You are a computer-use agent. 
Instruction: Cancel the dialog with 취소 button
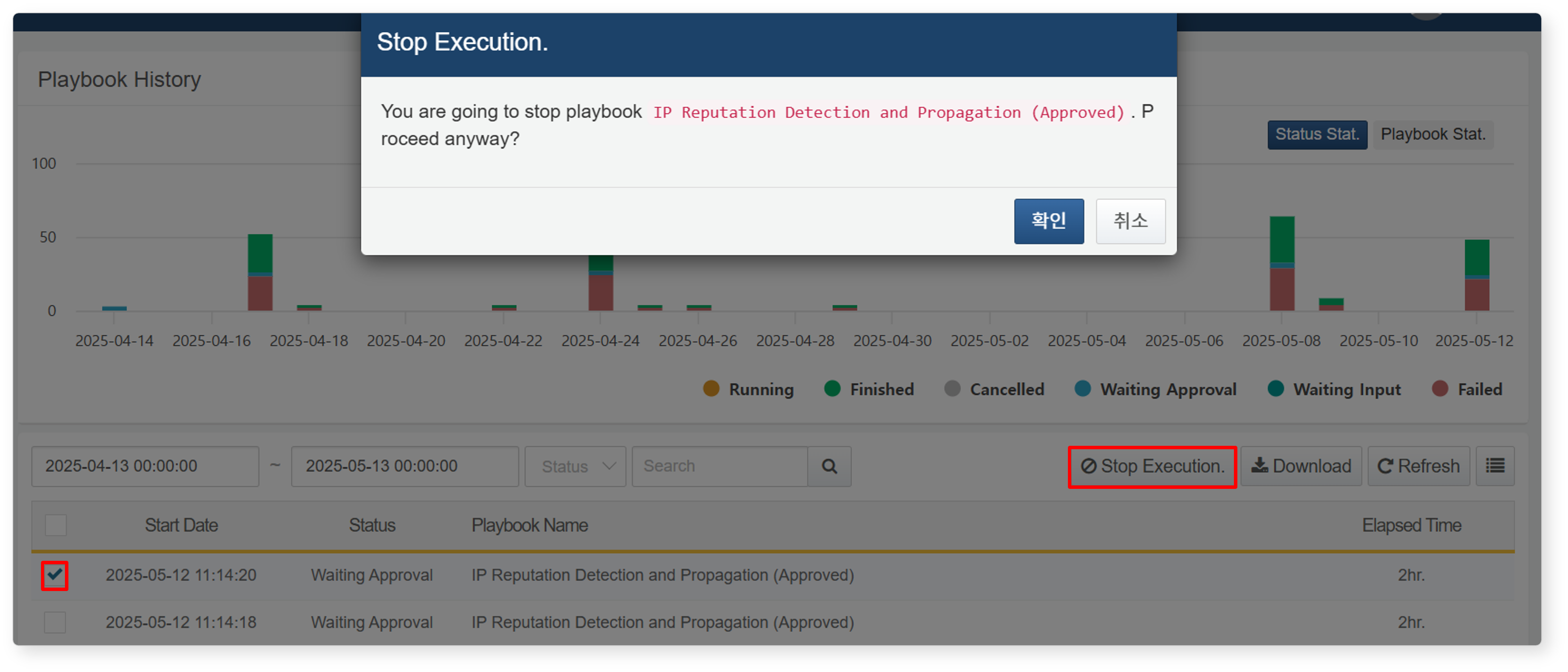point(1130,221)
